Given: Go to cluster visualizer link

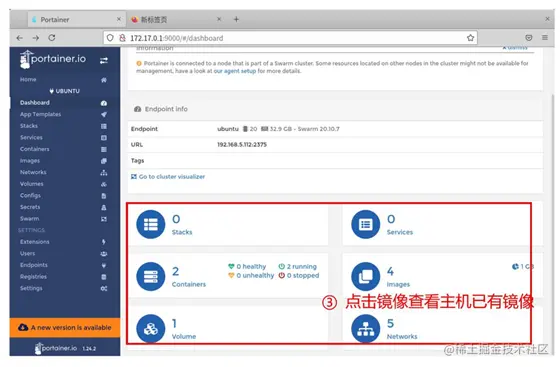Looking at the screenshot, I should [x=168, y=177].
